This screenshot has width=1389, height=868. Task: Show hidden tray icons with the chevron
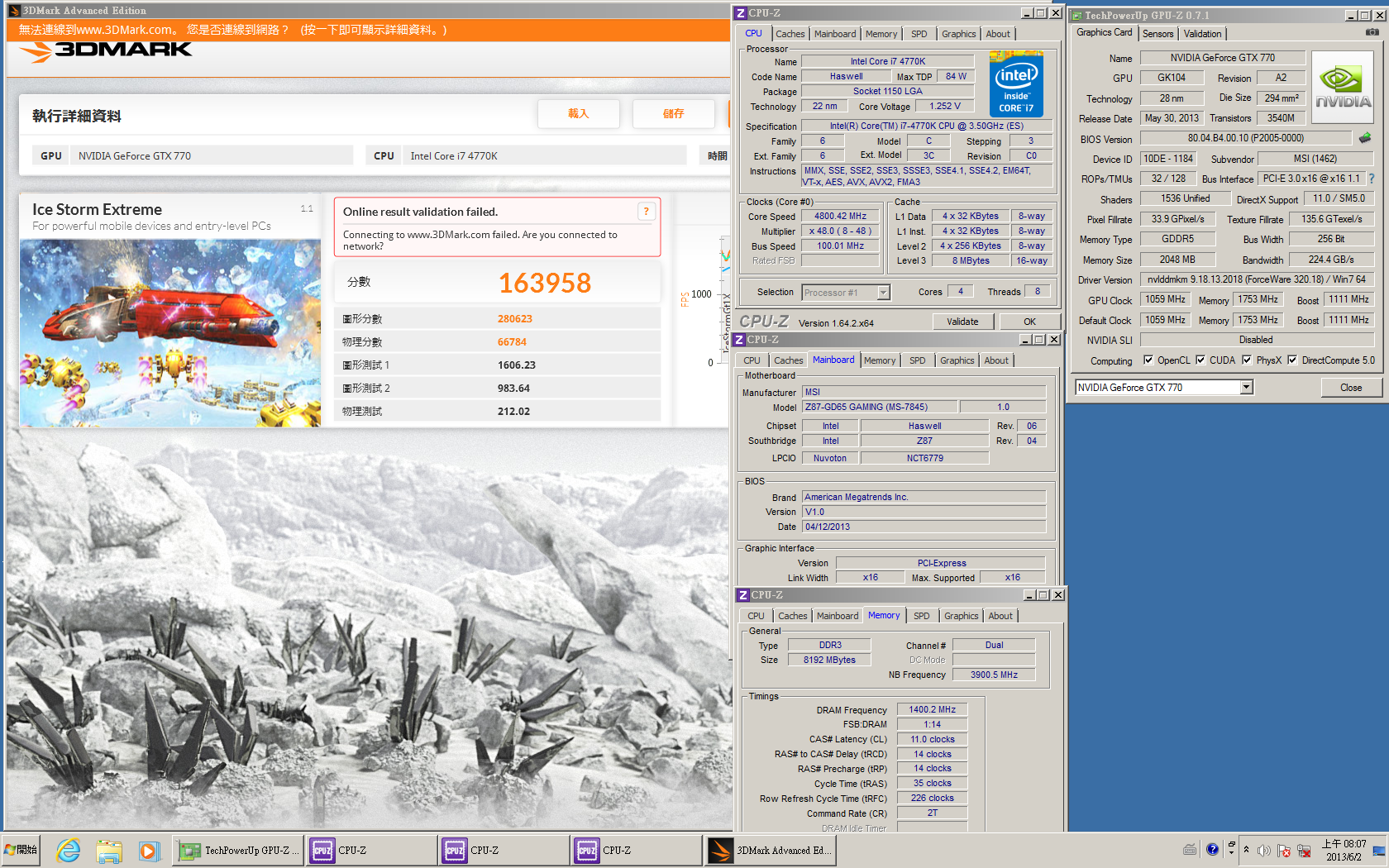pyautogui.click(x=1247, y=850)
